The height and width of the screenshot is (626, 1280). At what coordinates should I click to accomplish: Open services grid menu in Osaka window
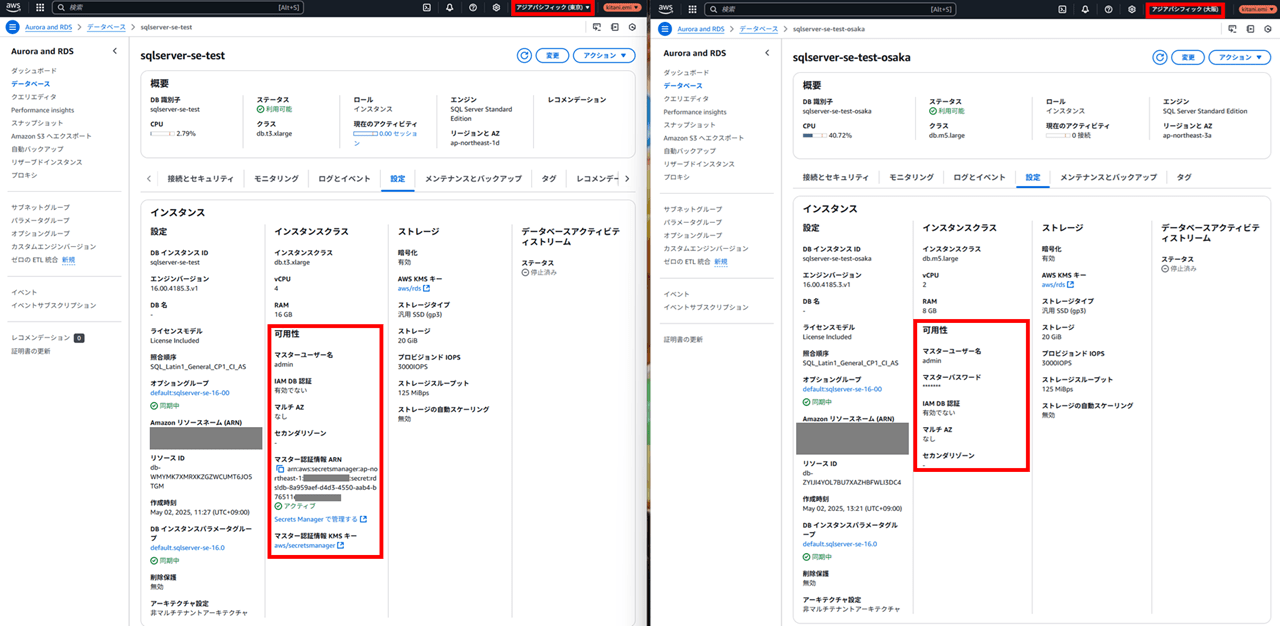coord(691,8)
